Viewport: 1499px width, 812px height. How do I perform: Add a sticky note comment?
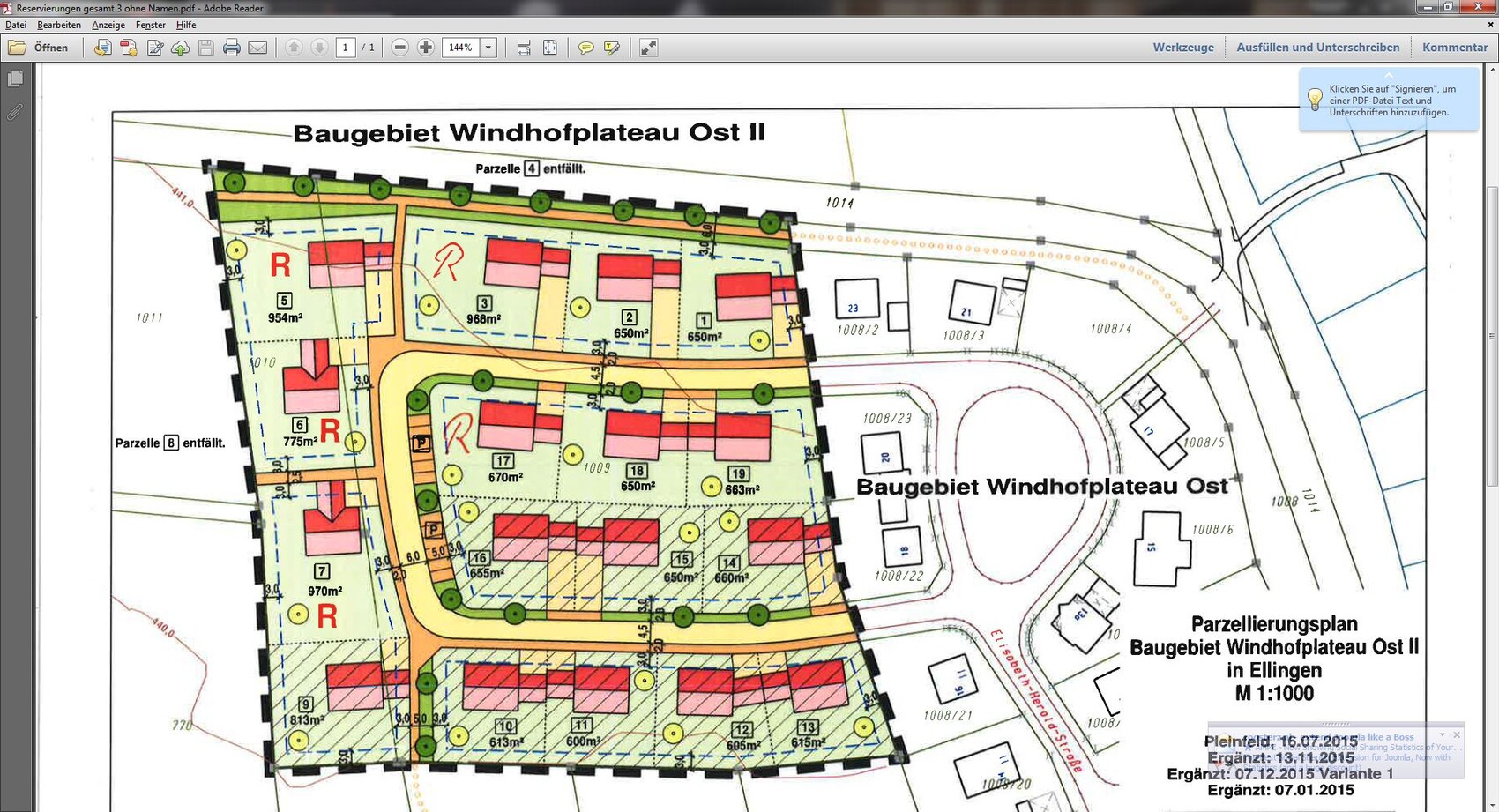(585, 48)
